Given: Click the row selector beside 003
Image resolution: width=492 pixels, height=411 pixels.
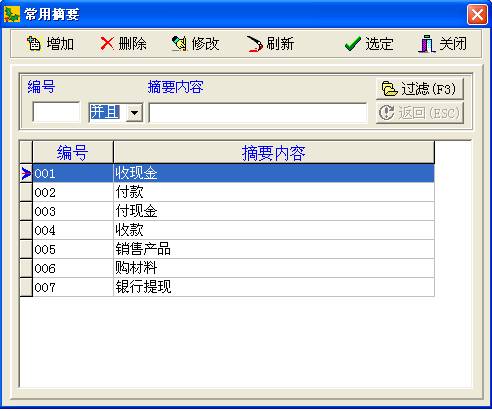Looking at the screenshot, I should (26, 211).
